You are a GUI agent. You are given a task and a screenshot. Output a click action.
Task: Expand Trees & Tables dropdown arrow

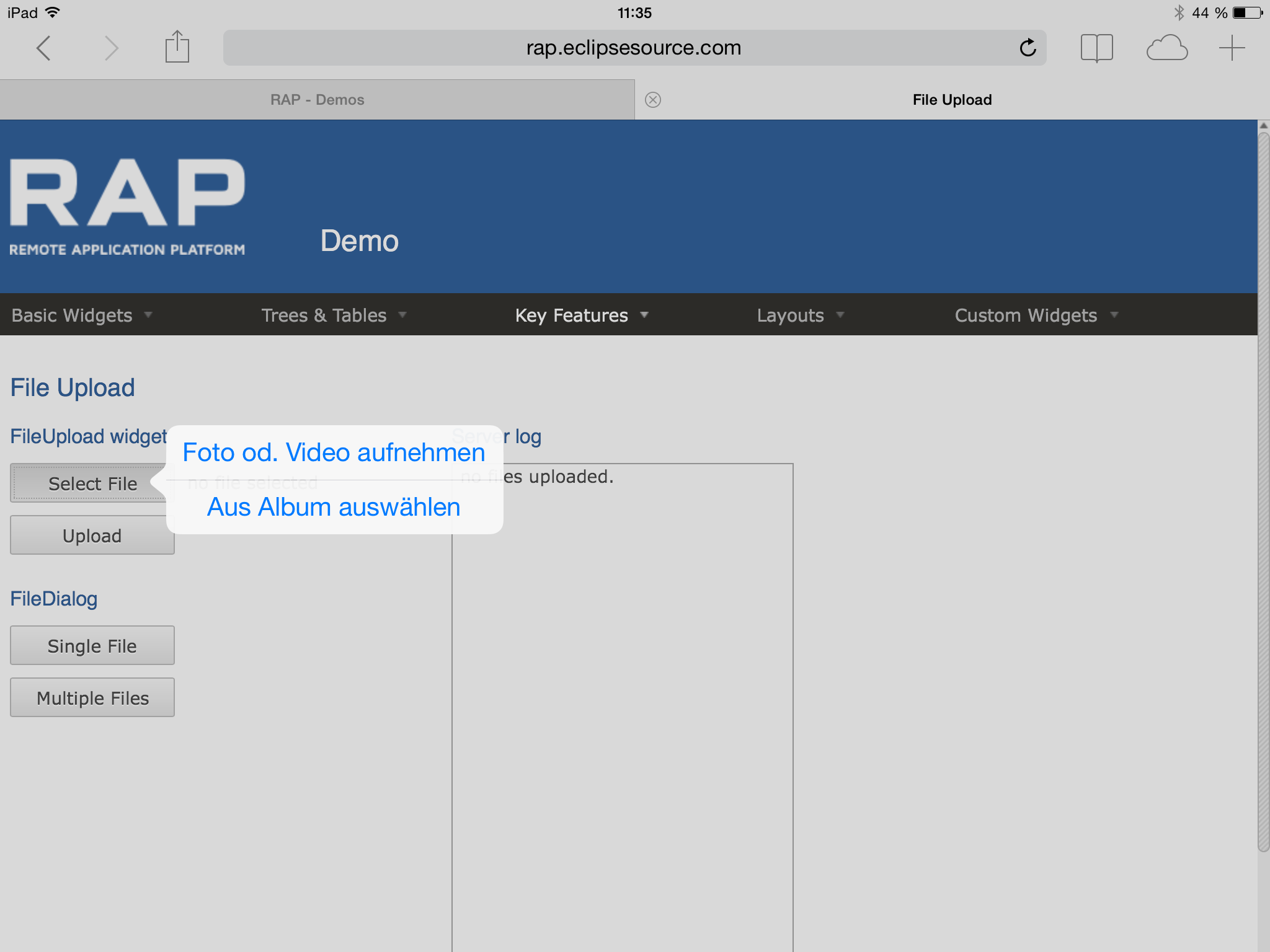pyautogui.click(x=402, y=315)
